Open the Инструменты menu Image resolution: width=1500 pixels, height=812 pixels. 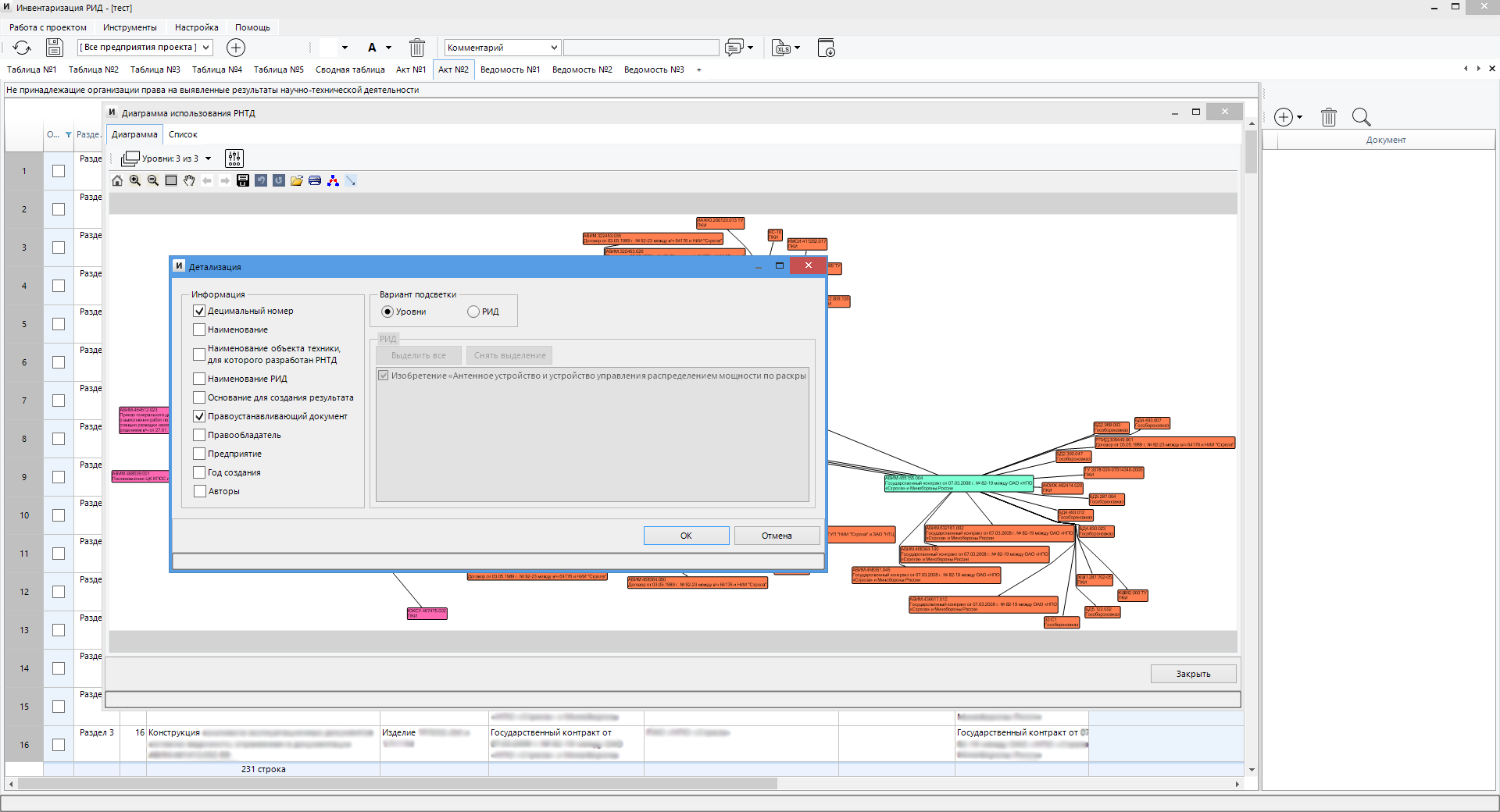130,27
